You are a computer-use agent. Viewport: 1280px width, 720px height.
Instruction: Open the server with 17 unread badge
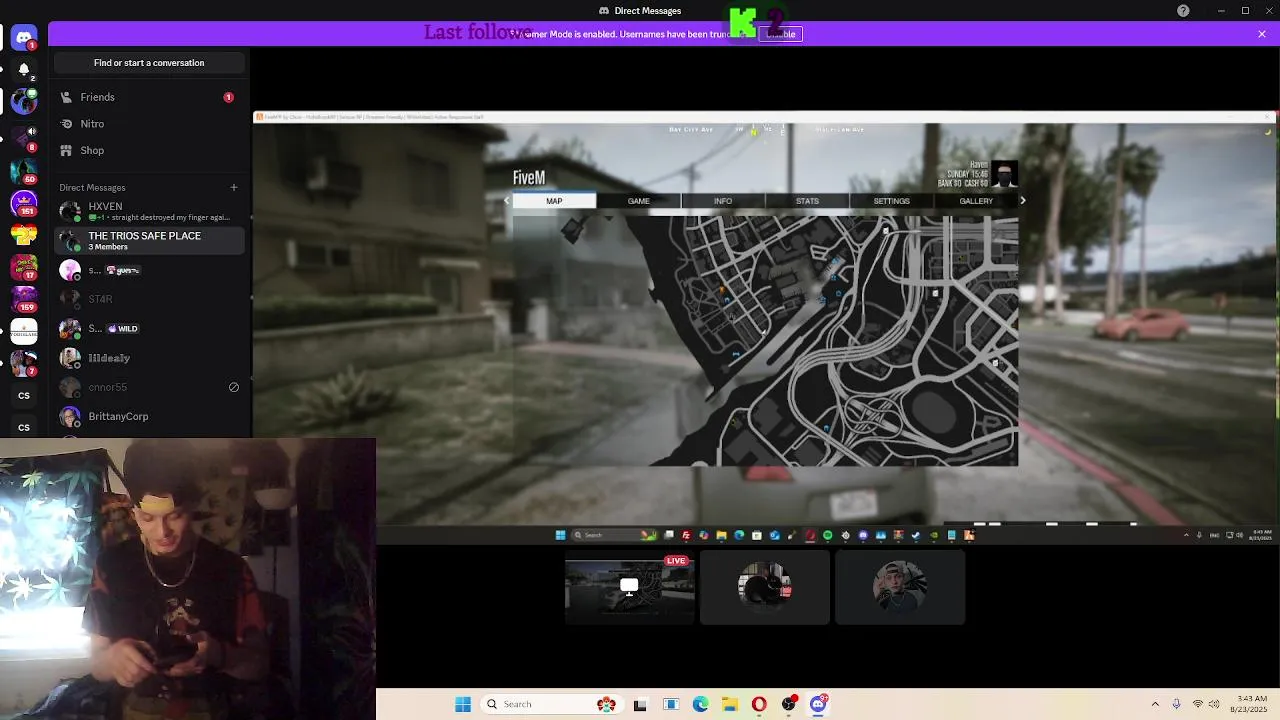(x=24, y=266)
